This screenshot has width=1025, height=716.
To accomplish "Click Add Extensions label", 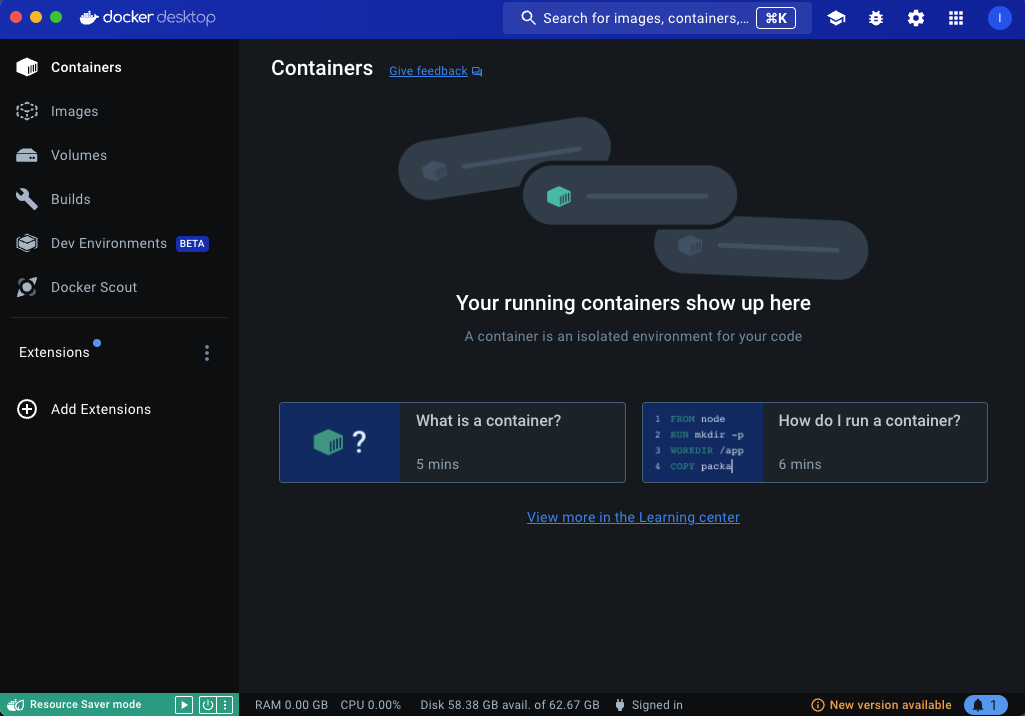I will click(101, 409).
